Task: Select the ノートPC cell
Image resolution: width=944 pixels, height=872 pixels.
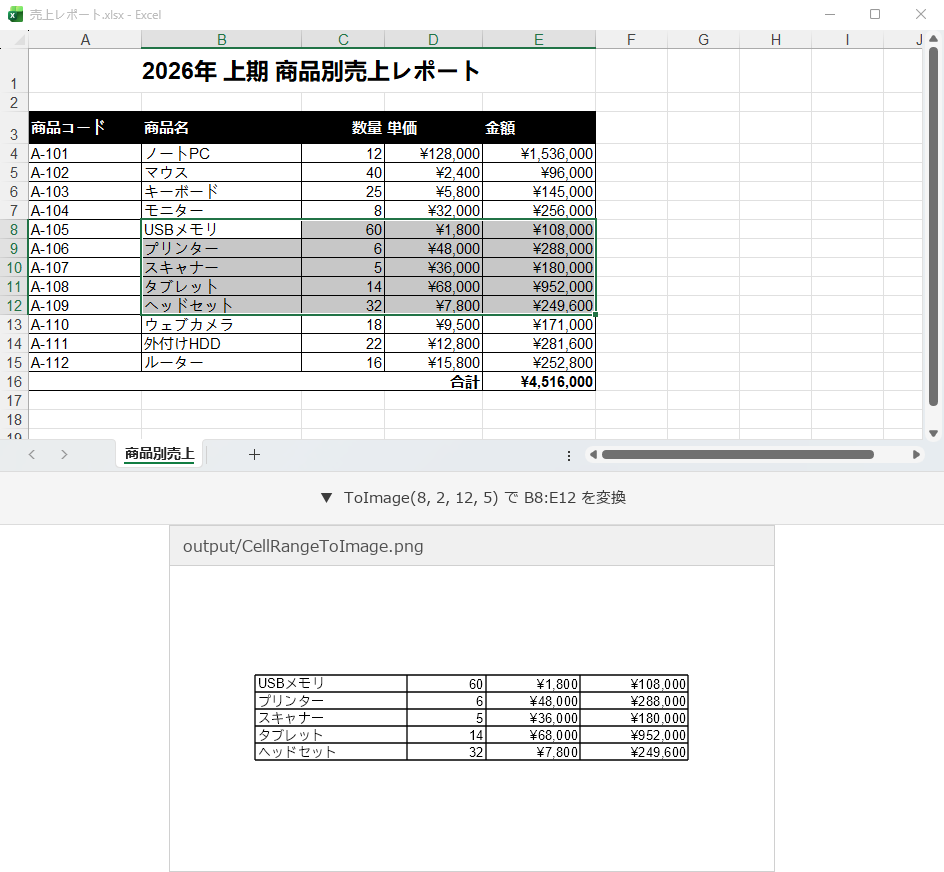Action: [x=222, y=154]
